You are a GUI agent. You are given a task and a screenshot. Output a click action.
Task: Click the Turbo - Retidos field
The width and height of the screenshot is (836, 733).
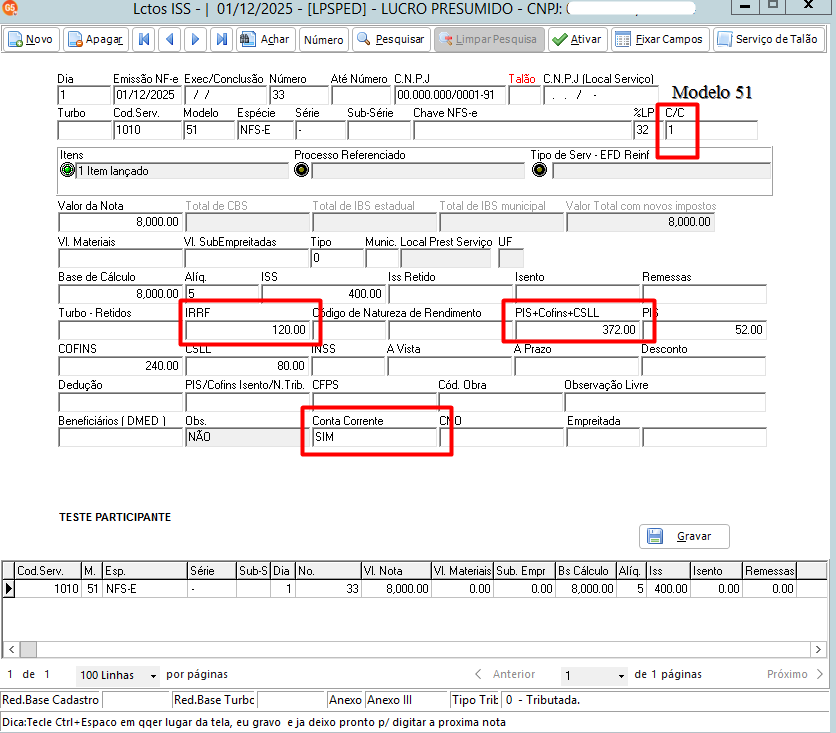[x=120, y=330]
